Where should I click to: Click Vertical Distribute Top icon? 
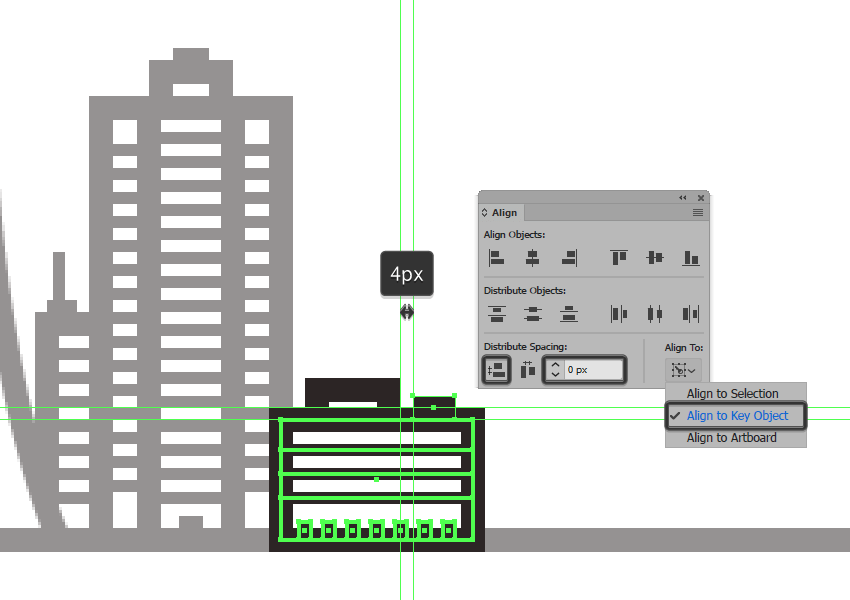[497, 314]
